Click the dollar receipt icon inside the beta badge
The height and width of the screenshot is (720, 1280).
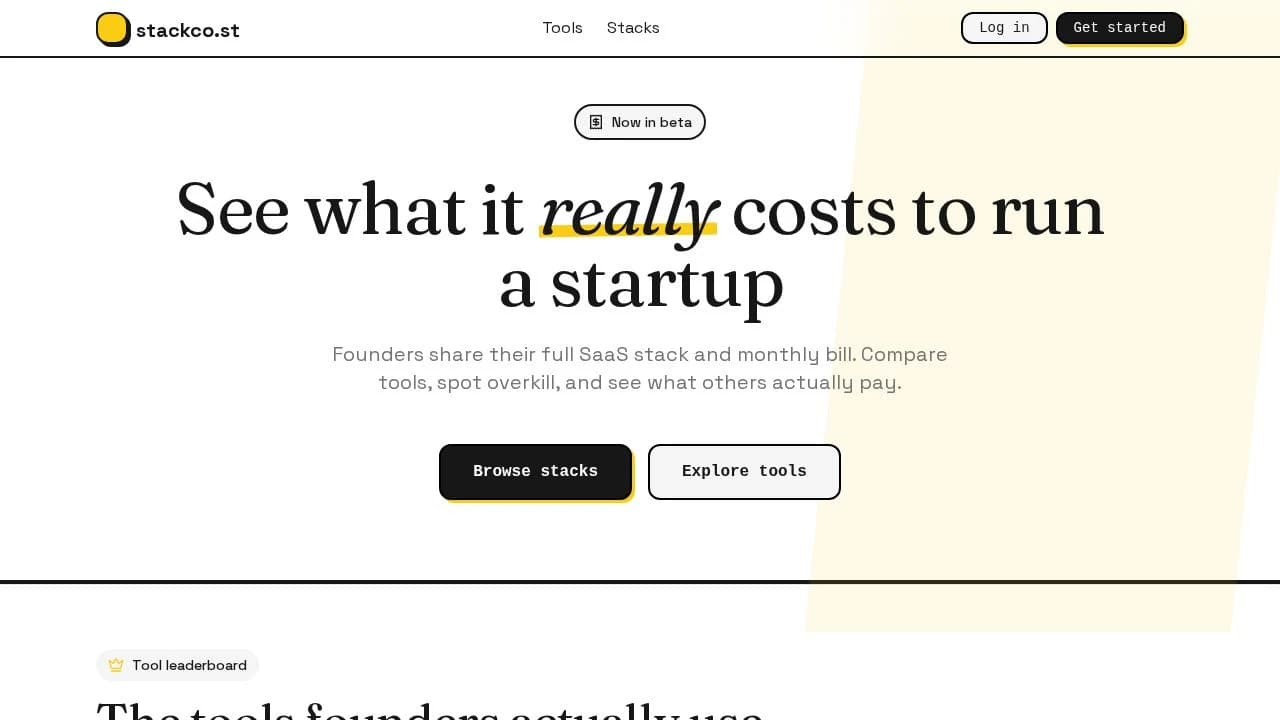pos(597,122)
